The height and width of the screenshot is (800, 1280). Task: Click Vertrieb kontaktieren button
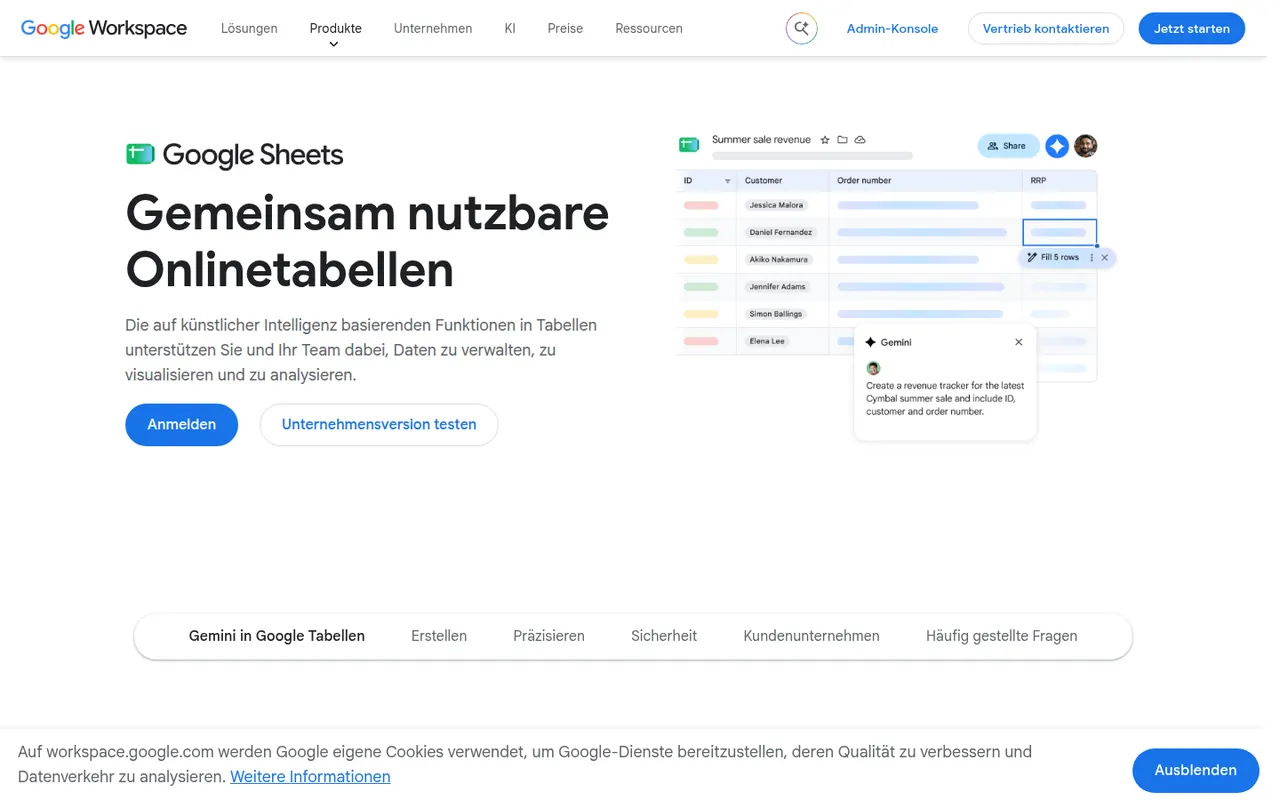1046,29
